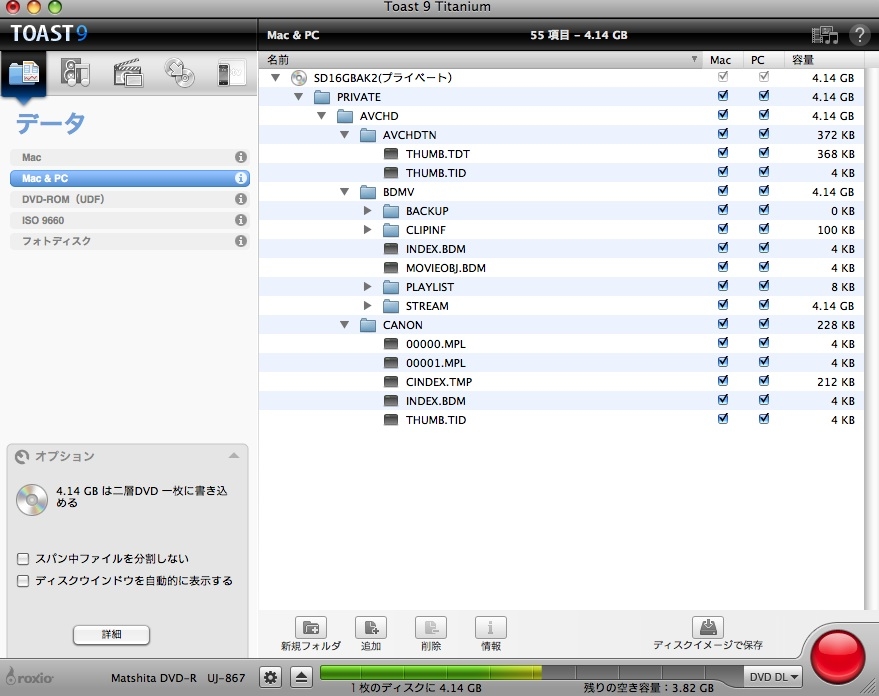
Task: Open the media browser icon in header
Action: (825, 35)
